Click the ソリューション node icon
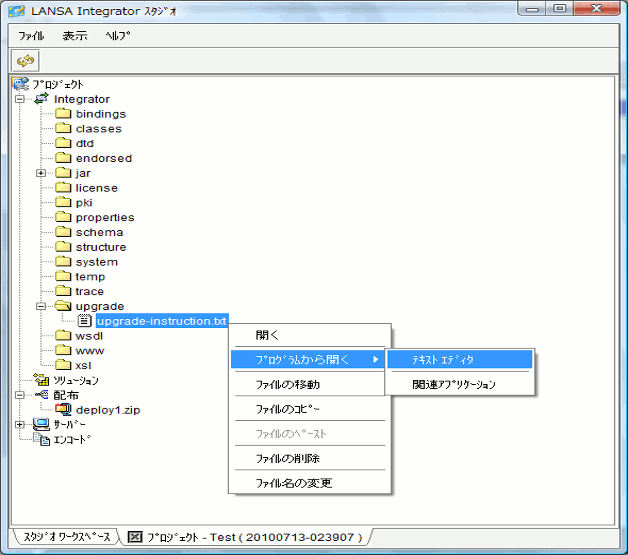This screenshot has width=628, height=555. (41, 380)
